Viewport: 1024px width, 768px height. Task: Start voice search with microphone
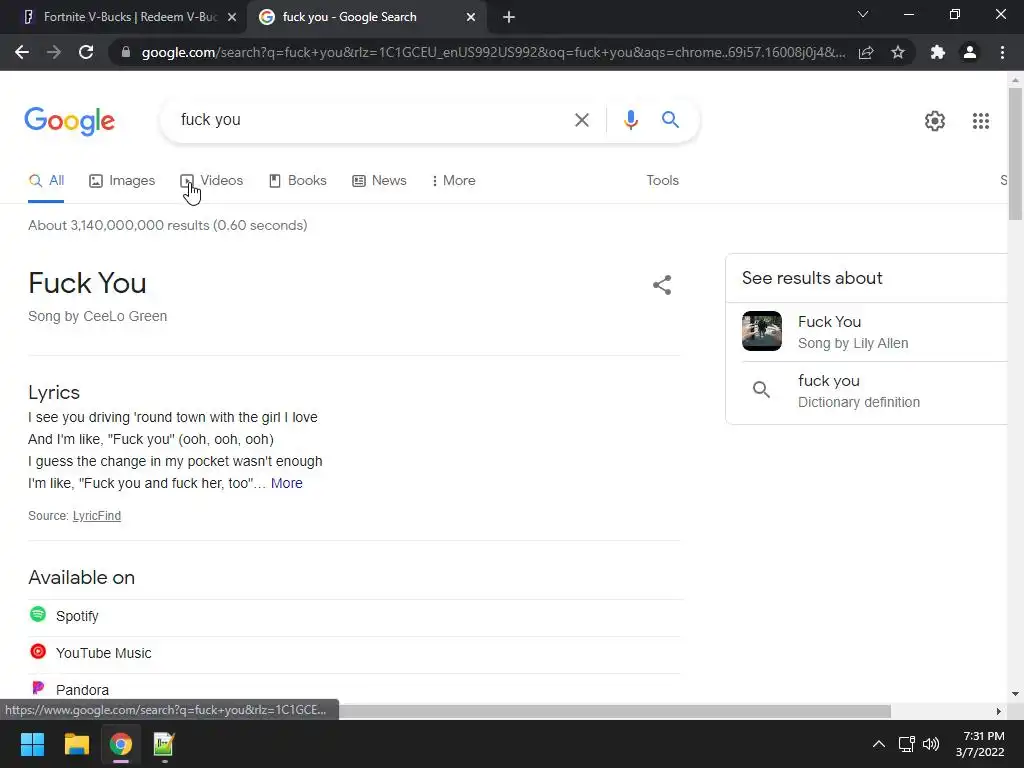pos(630,120)
